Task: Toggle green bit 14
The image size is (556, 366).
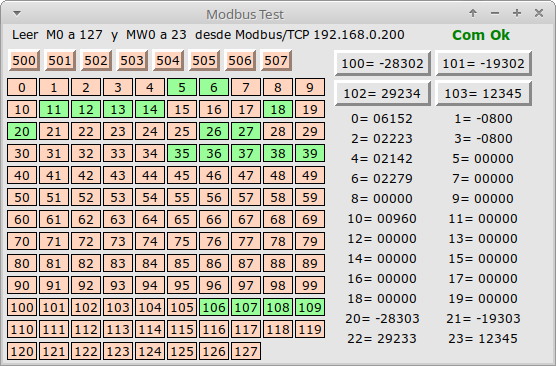Action: click(150, 109)
